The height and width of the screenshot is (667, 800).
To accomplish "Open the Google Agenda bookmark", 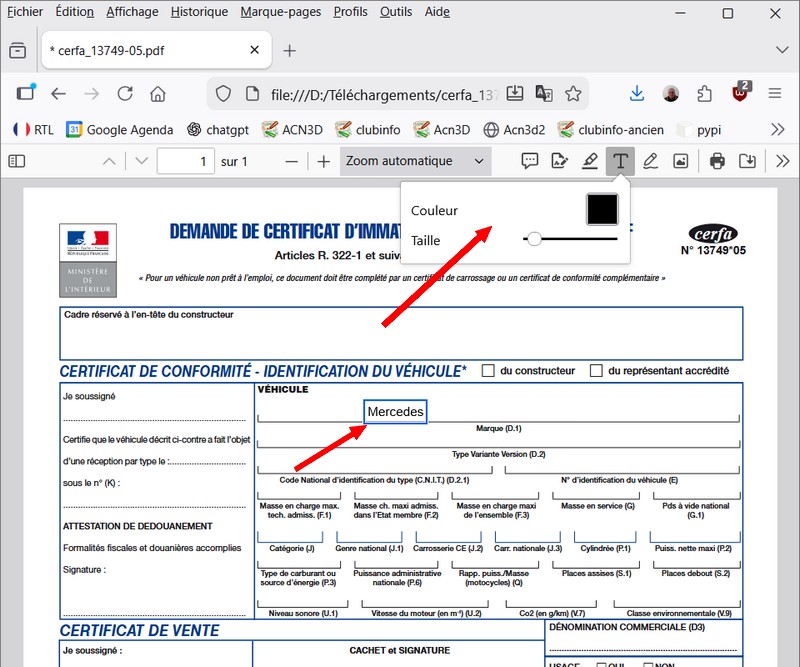I will point(120,129).
